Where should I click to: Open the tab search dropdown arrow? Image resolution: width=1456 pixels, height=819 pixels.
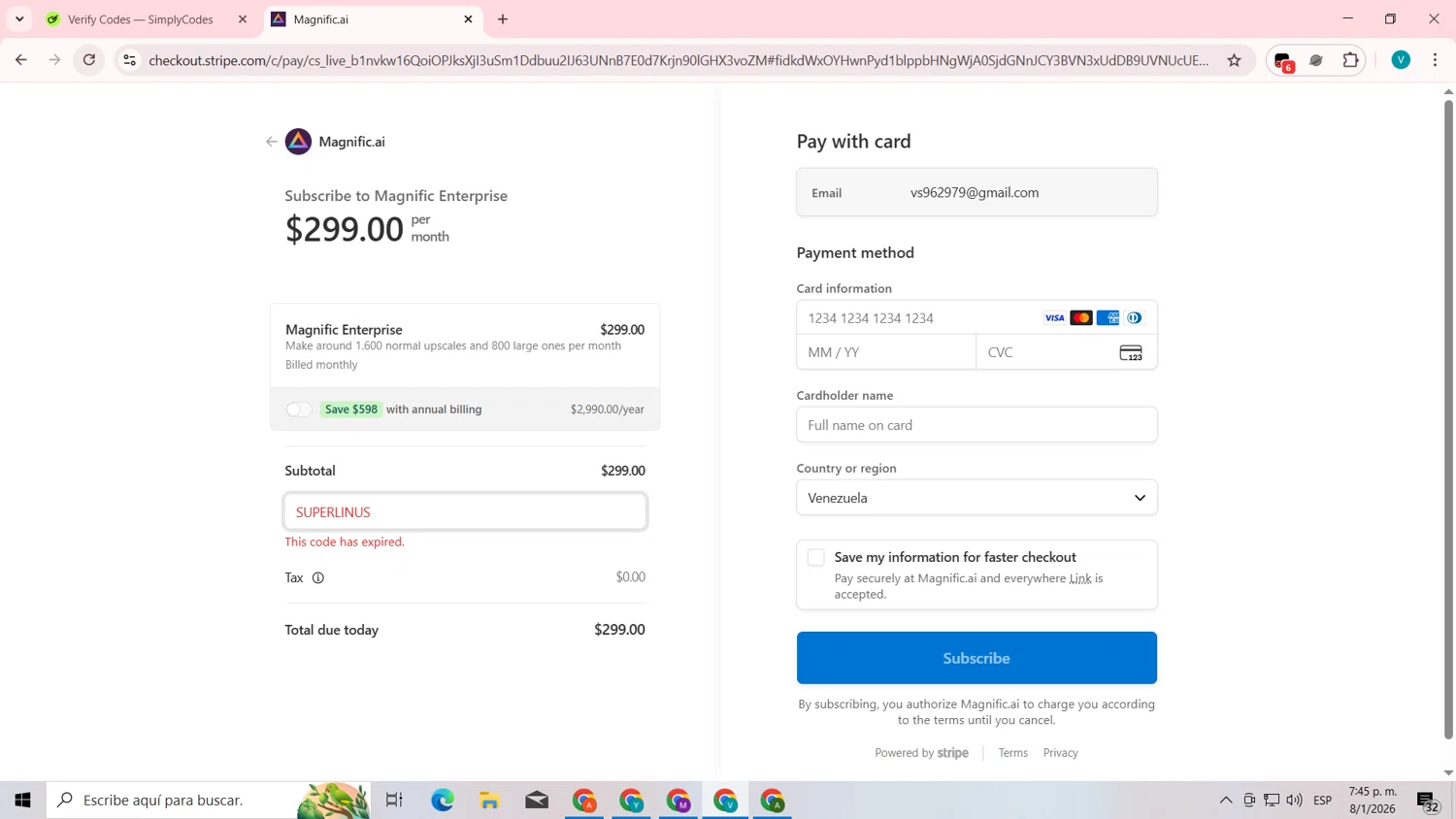point(19,19)
